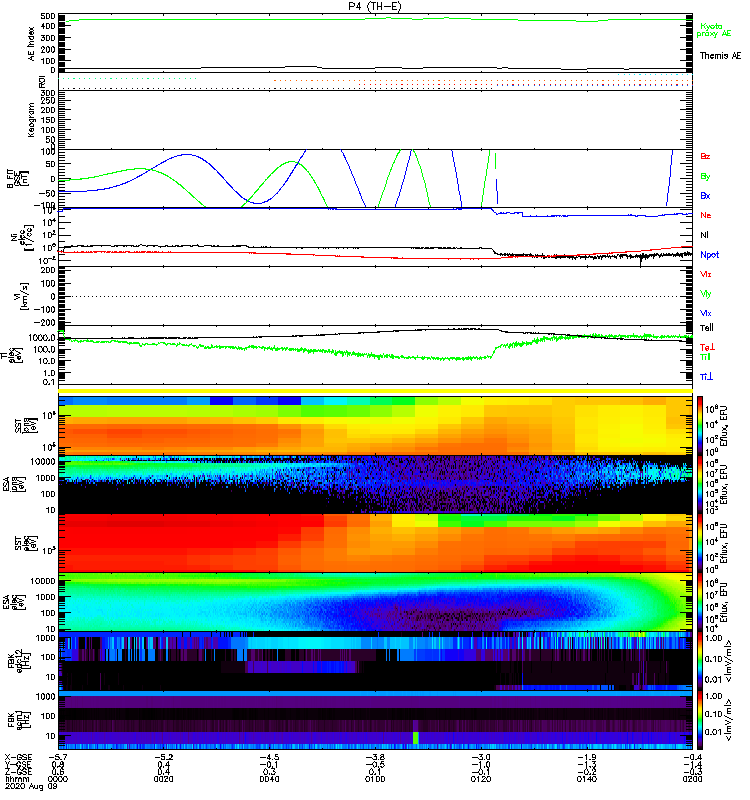Click the X-GSE value "-4.5"

tap(269, 757)
